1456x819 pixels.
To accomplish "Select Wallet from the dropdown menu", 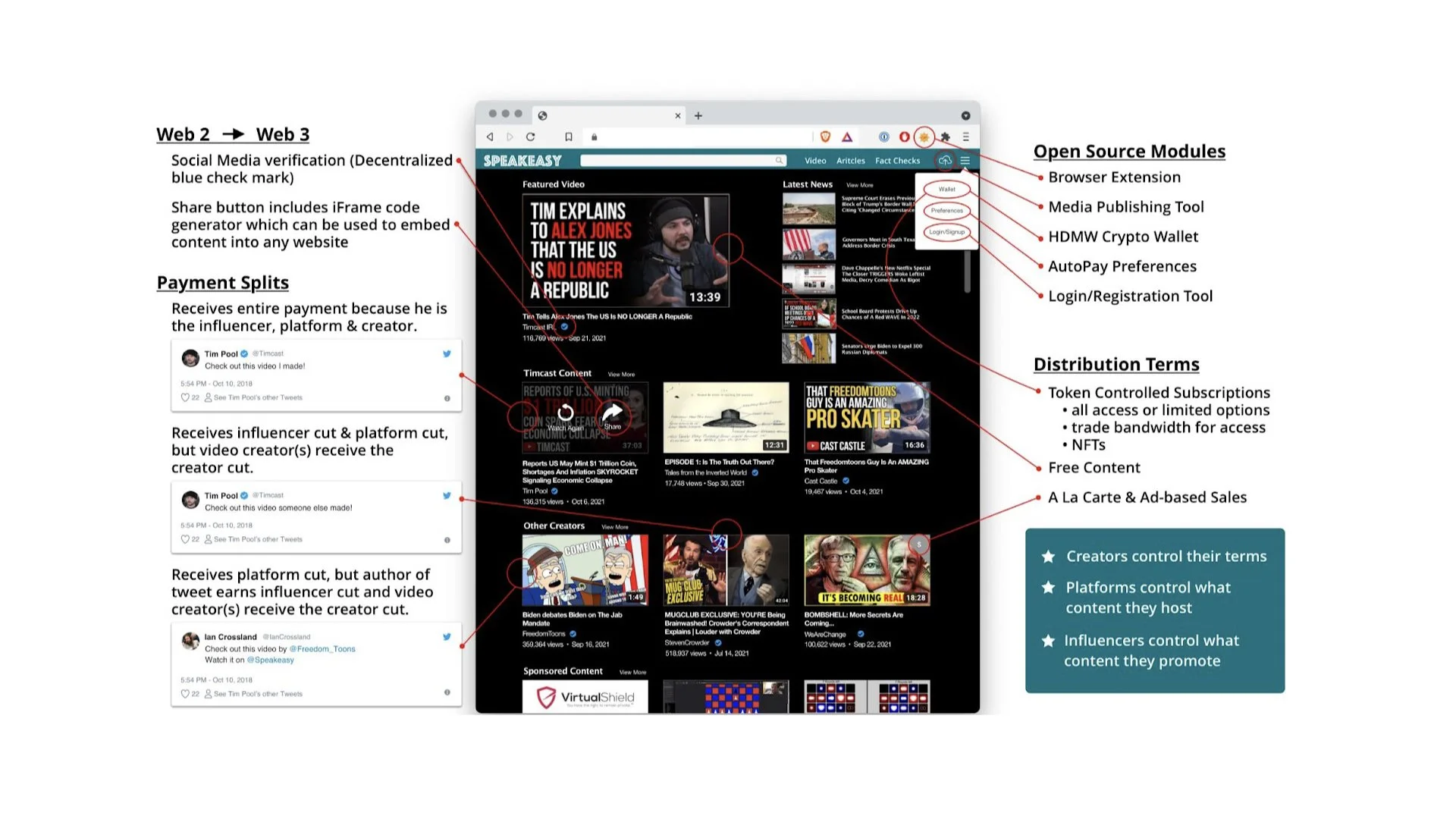I will click(947, 190).
